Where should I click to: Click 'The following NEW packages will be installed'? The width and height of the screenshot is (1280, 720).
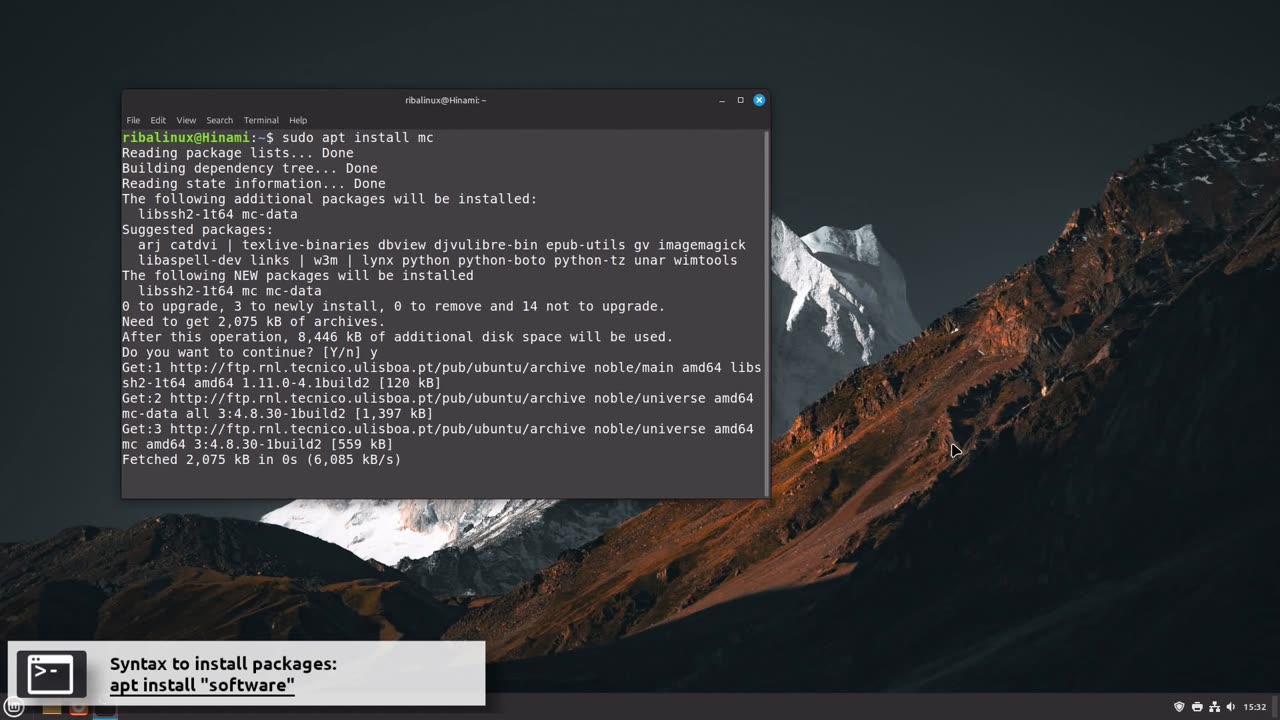(298, 275)
